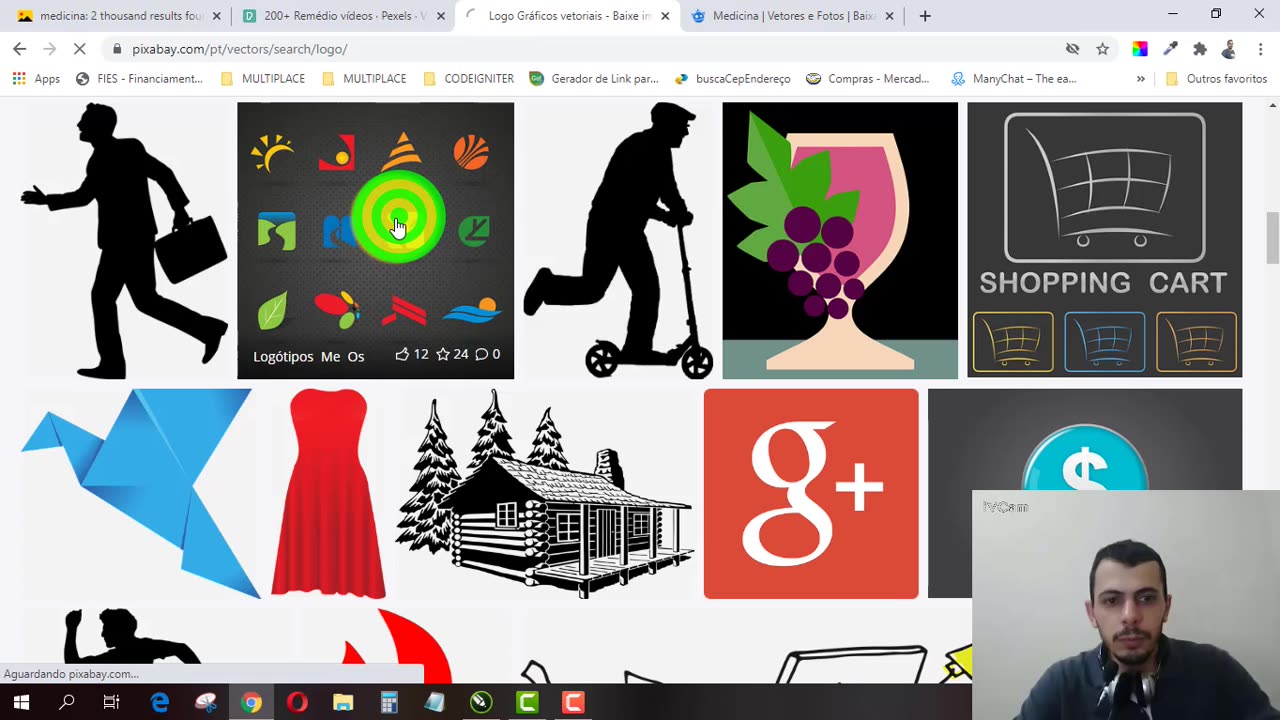Favorite the logos image with star icon
Viewport: 1280px width, 720px height.
(x=452, y=354)
